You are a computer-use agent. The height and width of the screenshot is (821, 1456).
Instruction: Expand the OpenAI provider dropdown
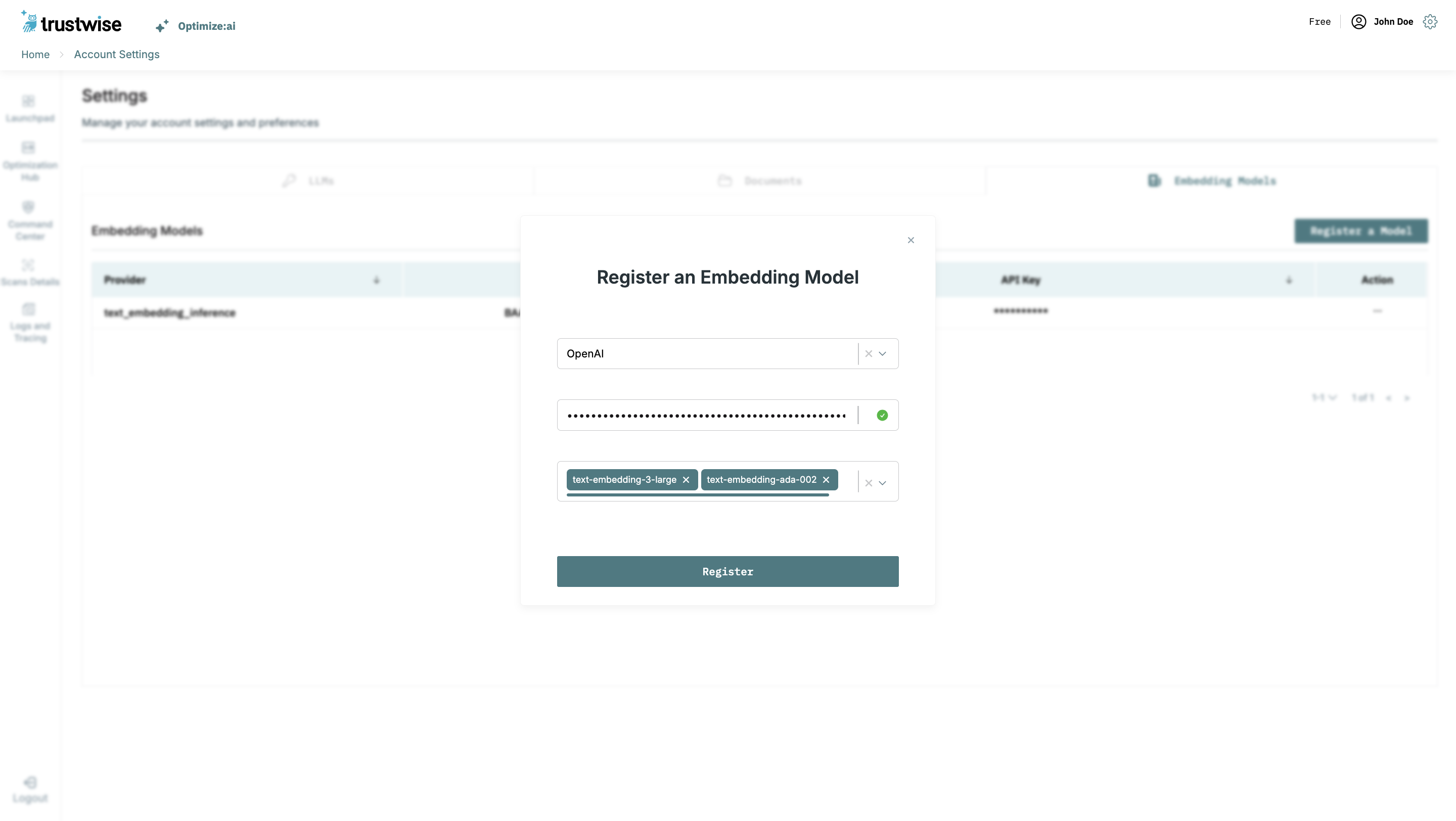(882, 354)
